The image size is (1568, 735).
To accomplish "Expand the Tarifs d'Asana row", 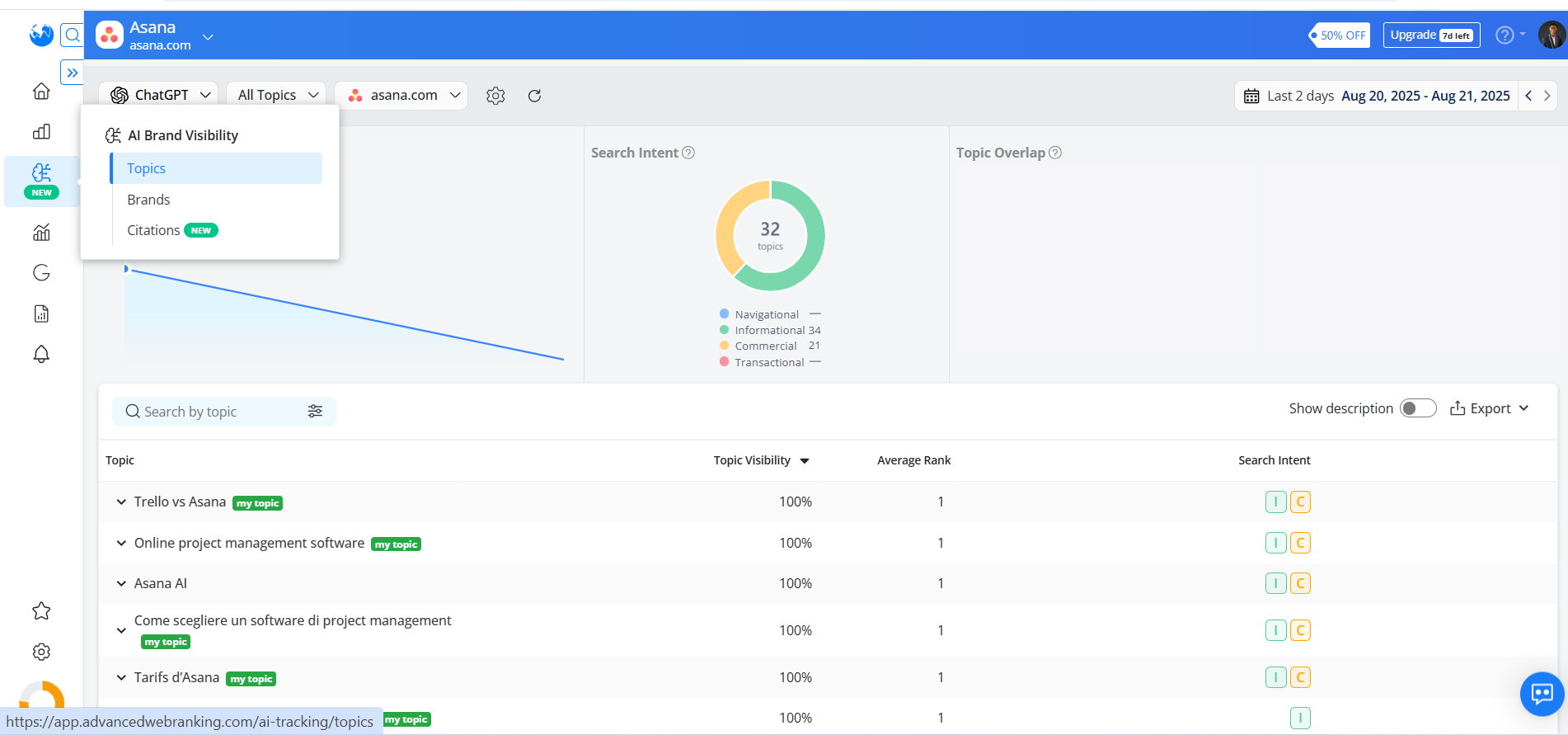I will tap(121, 677).
